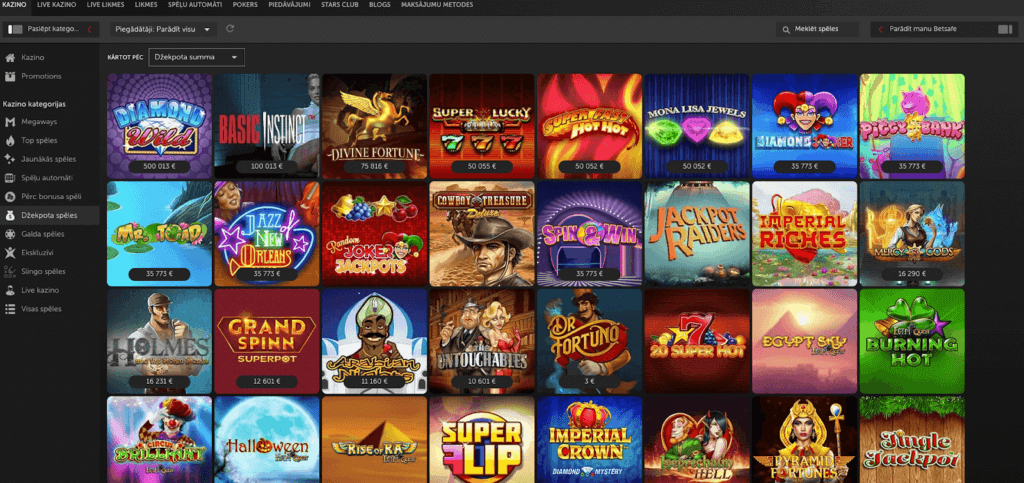Open the Jingle Jackpot game thumbnail
The height and width of the screenshot is (483, 1024).
pos(912,440)
